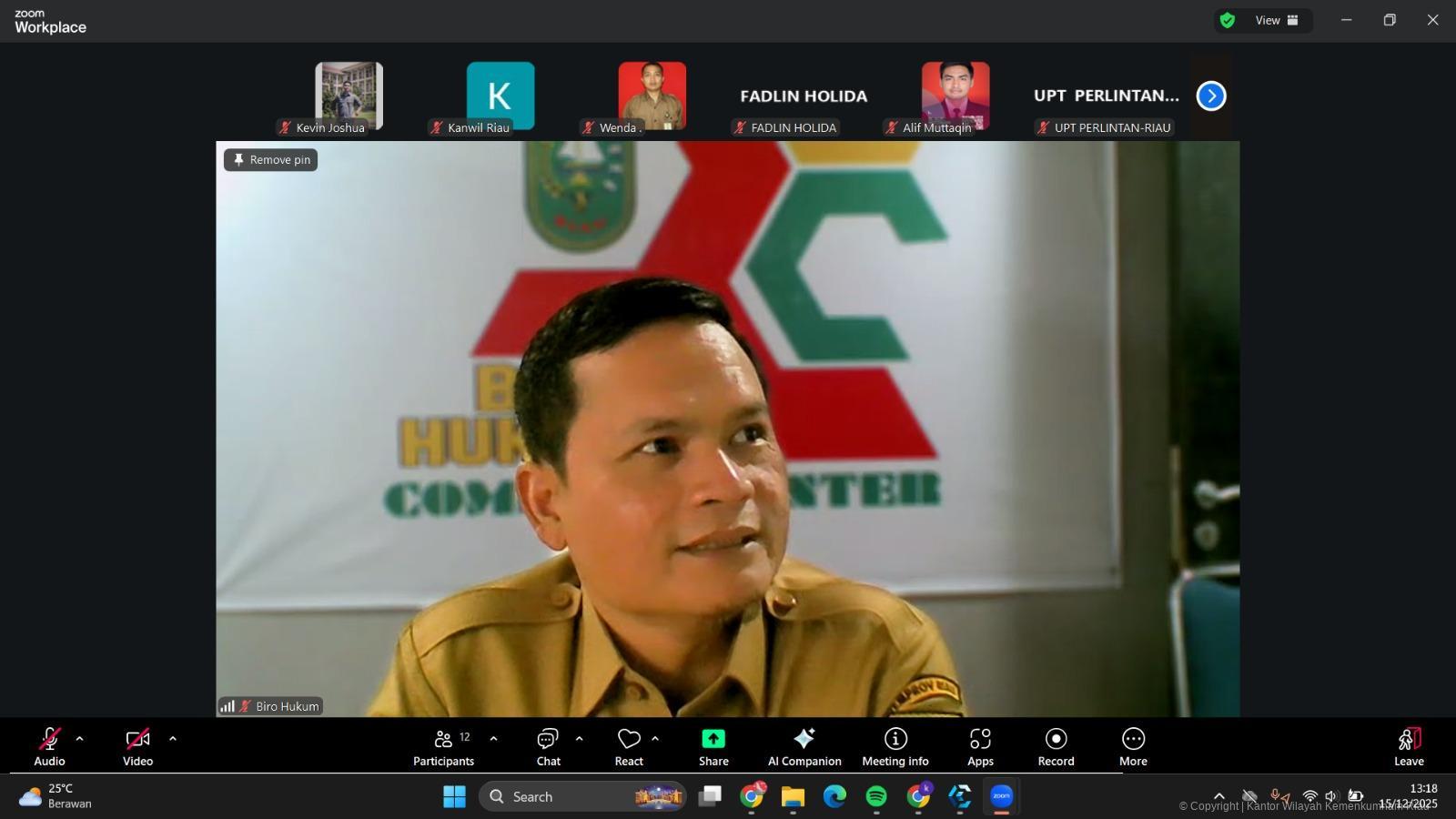
Task: Start recording with Record button
Action: tap(1056, 747)
